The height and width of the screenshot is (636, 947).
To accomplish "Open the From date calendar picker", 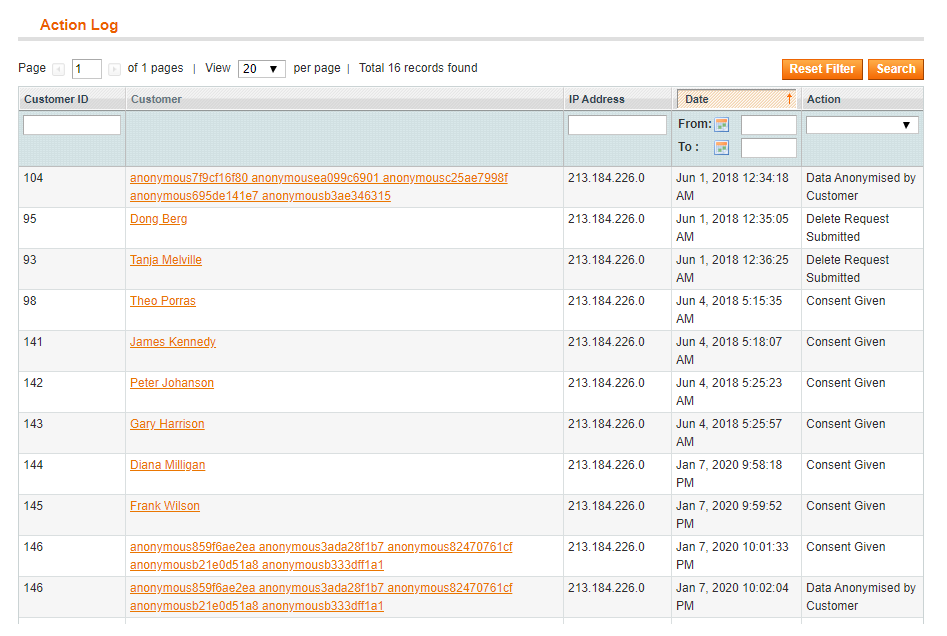I will coord(722,125).
